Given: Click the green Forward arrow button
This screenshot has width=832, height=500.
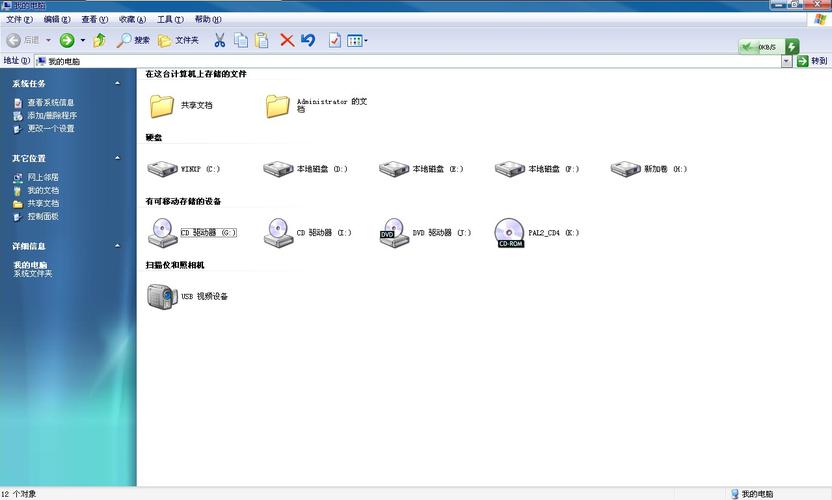Looking at the screenshot, I should click(66, 40).
